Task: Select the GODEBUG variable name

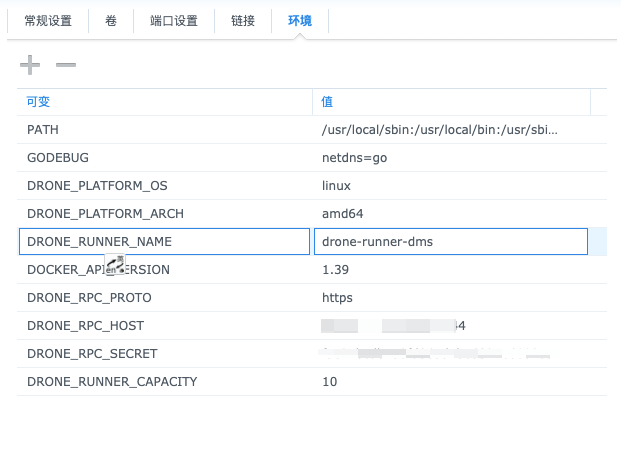Action: [x=58, y=158]
